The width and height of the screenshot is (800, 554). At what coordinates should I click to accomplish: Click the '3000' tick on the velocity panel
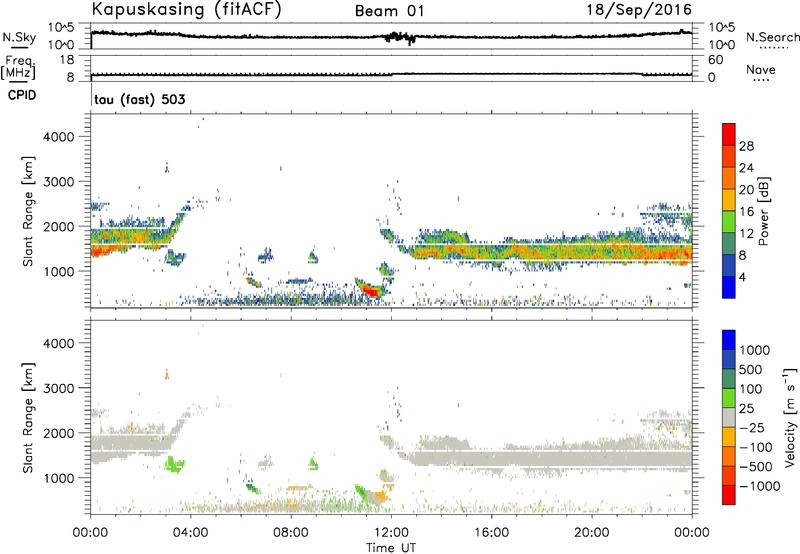59,388
